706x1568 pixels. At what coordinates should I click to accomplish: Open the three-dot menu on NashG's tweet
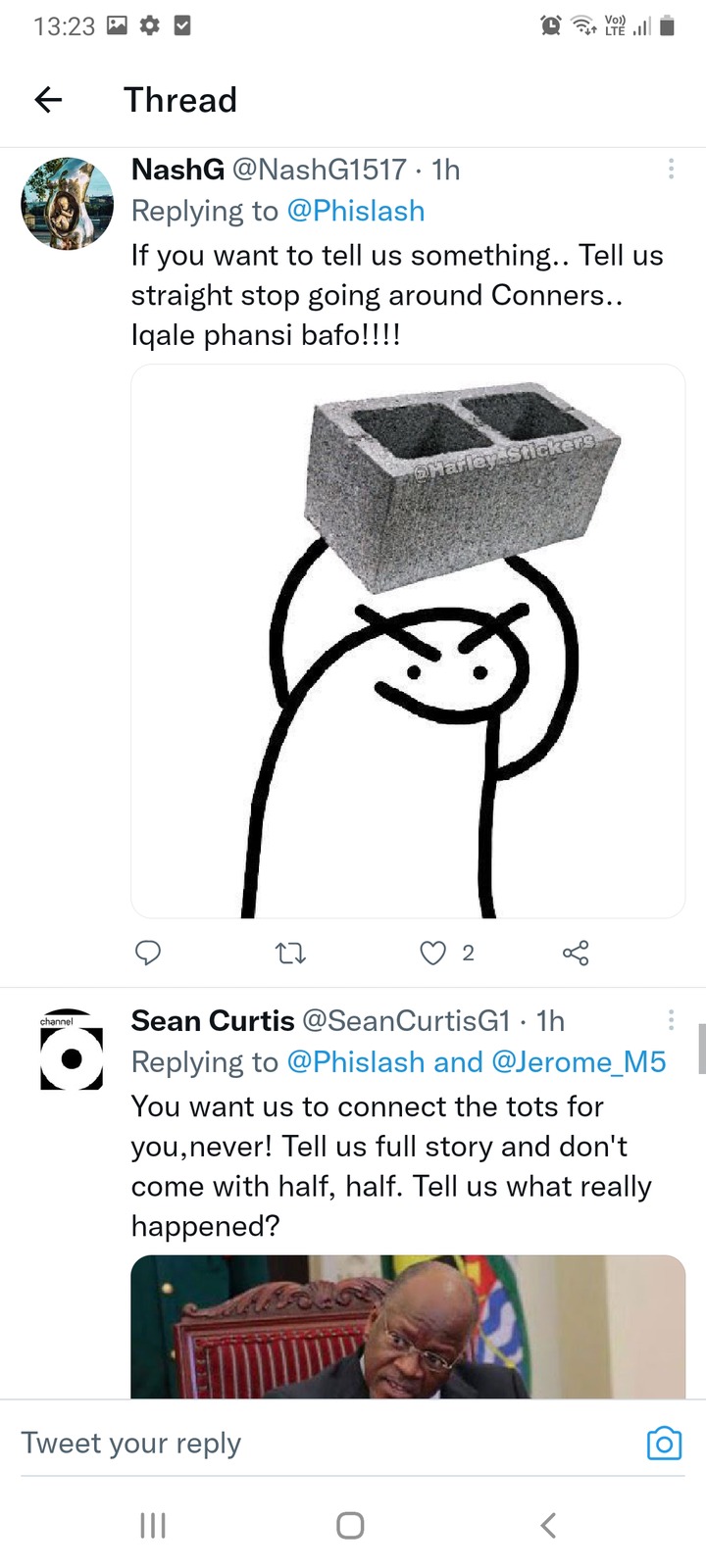coord(671,169)
